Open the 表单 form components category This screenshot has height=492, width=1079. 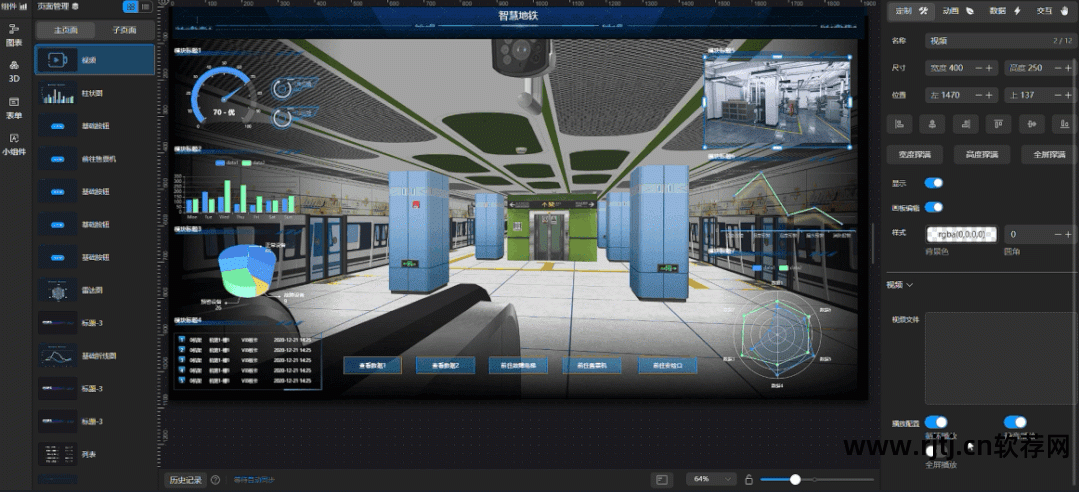coord(14,108)
